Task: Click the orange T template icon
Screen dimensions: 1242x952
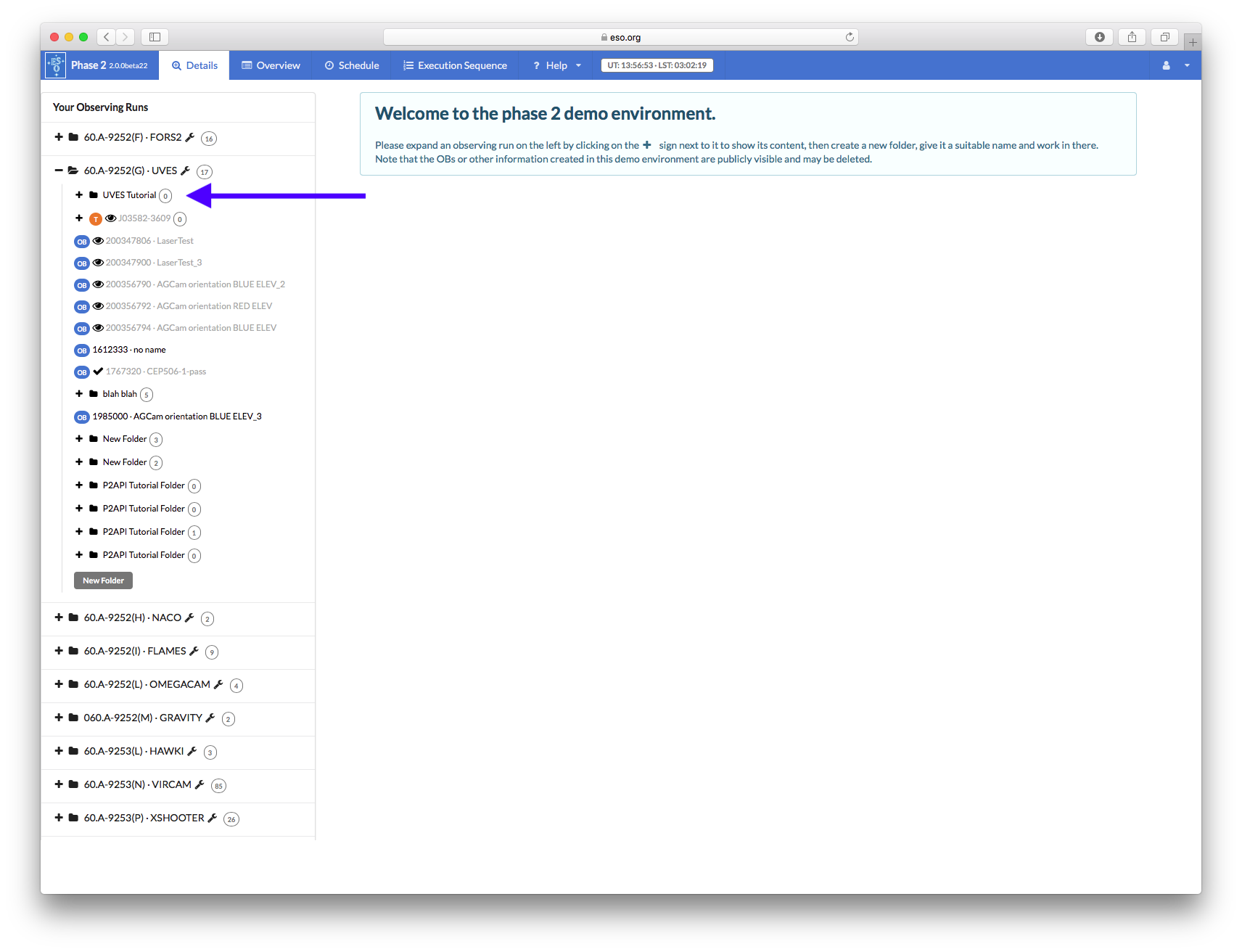Action: pyautogui.click(x=96, y=219)
